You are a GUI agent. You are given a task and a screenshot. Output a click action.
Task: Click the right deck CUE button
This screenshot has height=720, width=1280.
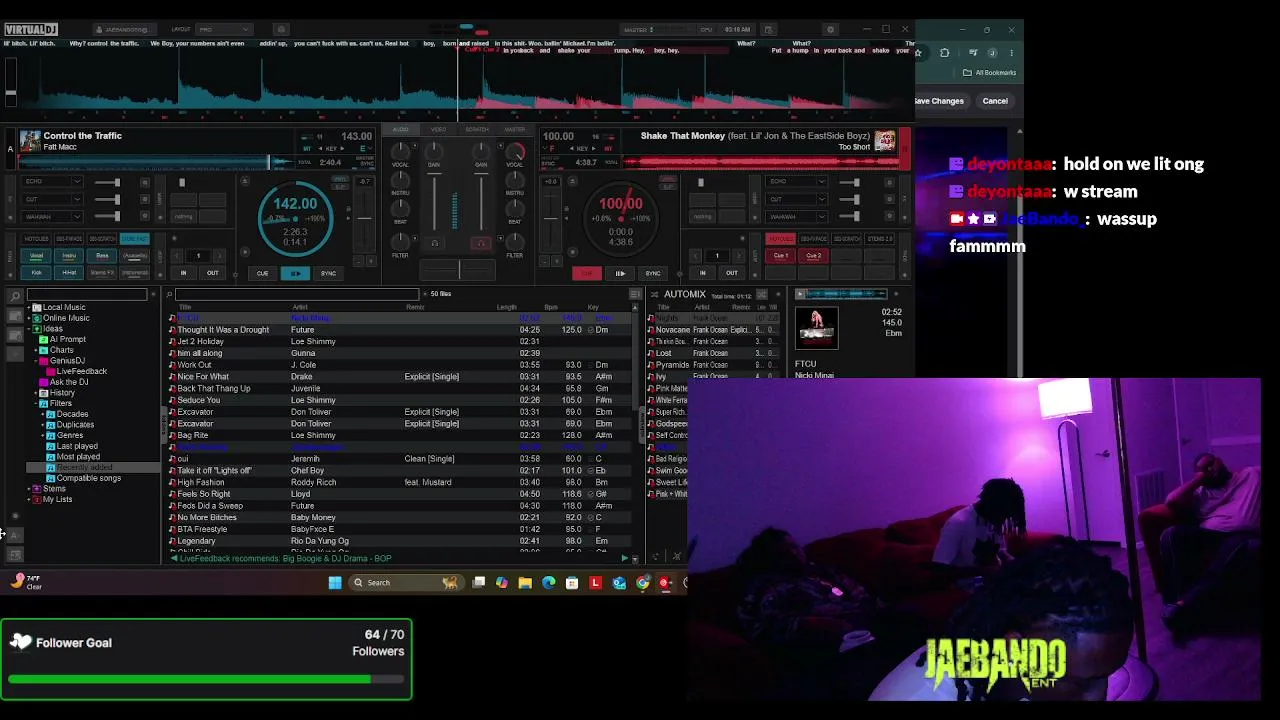(x=587, y=273)
